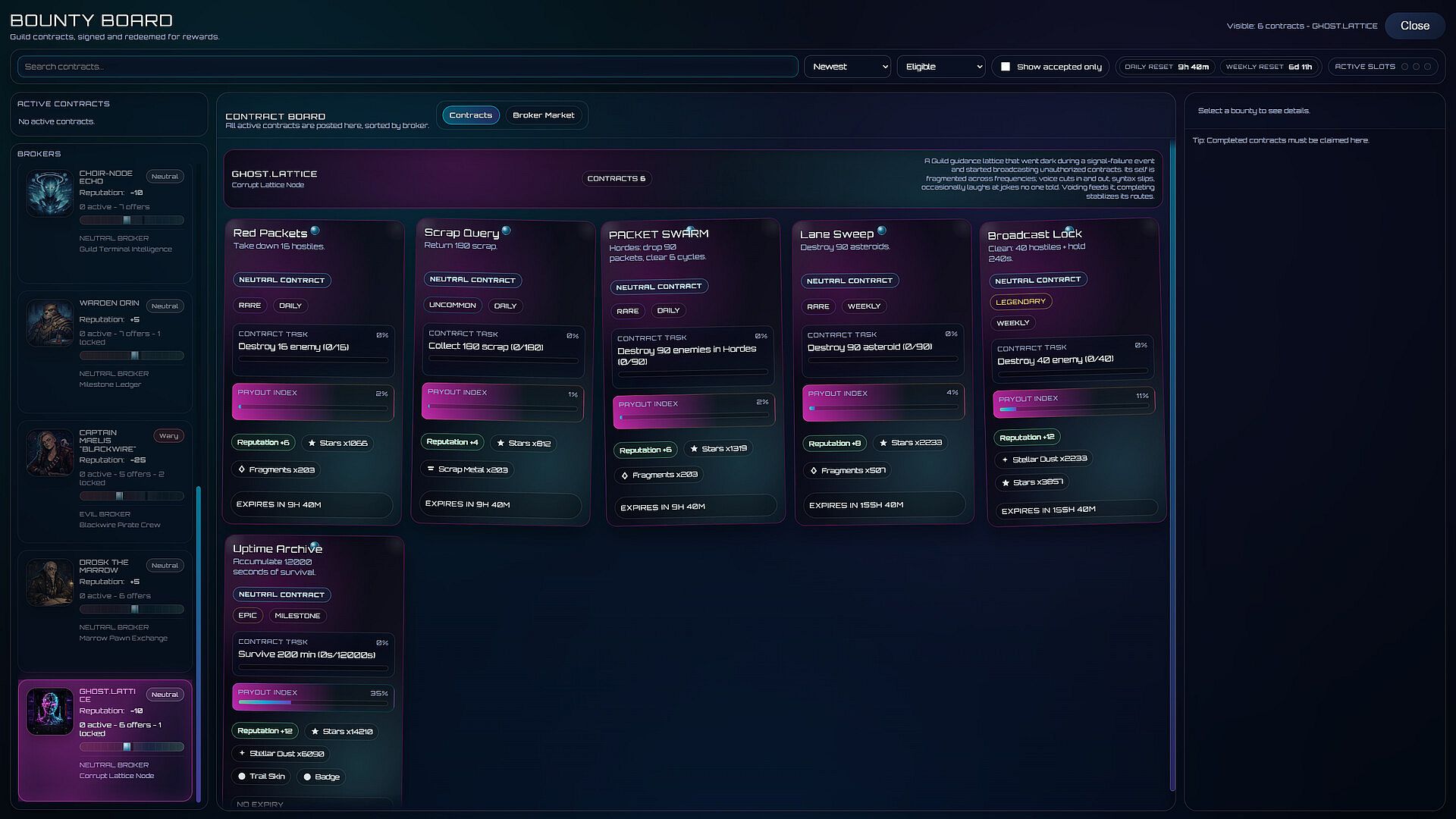
Task: Click the orb icon above Uptime Archive title
Action: [x=313, y=545]
